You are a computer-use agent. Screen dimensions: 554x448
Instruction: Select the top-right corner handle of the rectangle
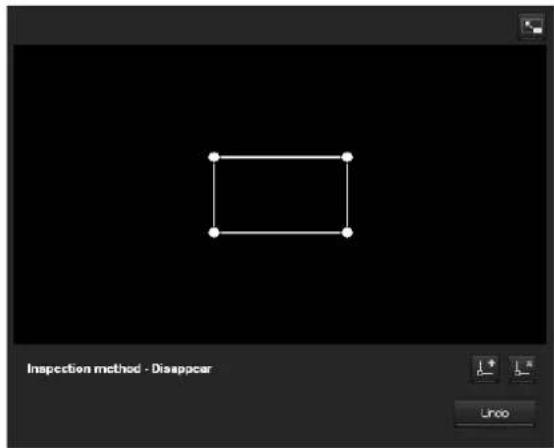point(347,157)
